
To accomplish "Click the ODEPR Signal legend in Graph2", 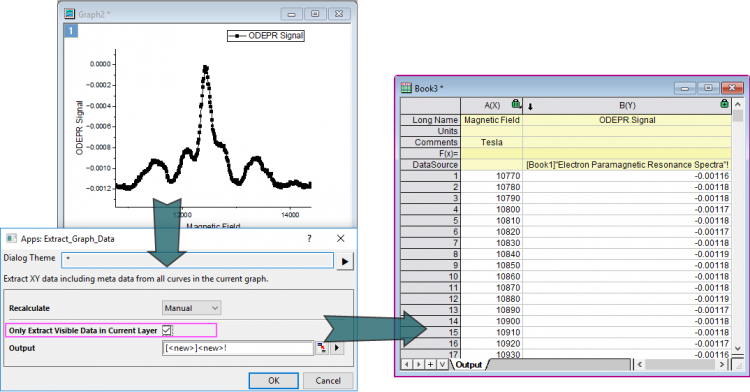I will tap(266, 36).
